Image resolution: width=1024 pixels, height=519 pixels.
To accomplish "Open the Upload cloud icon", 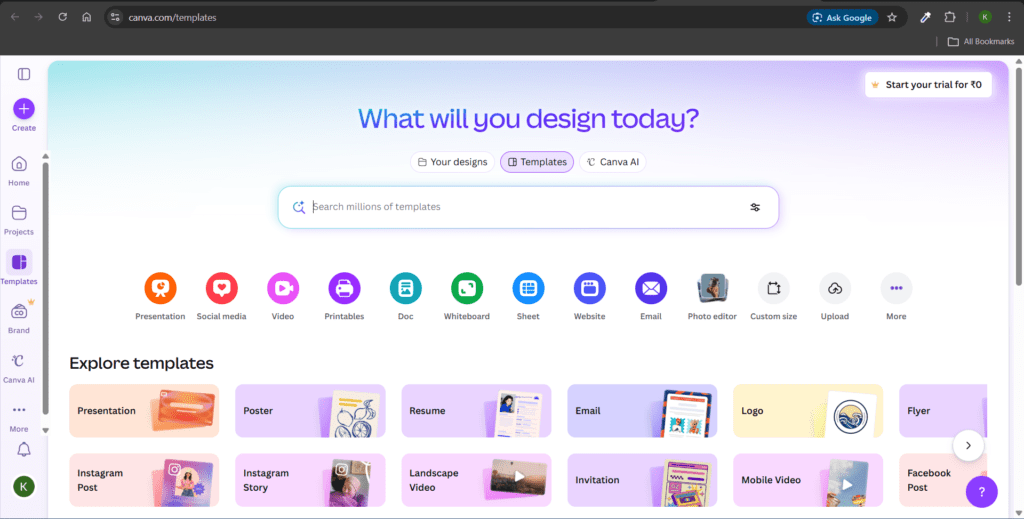I will click(835, 288).
